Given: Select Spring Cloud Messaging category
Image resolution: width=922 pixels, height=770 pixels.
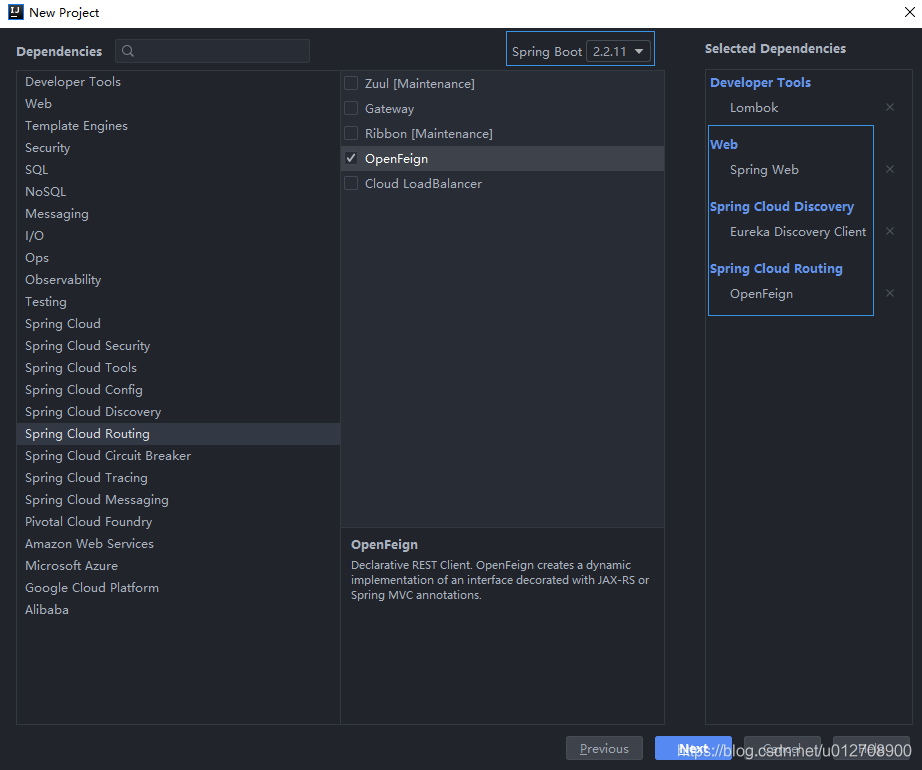Looking at the screenshot, I should 178,500.
